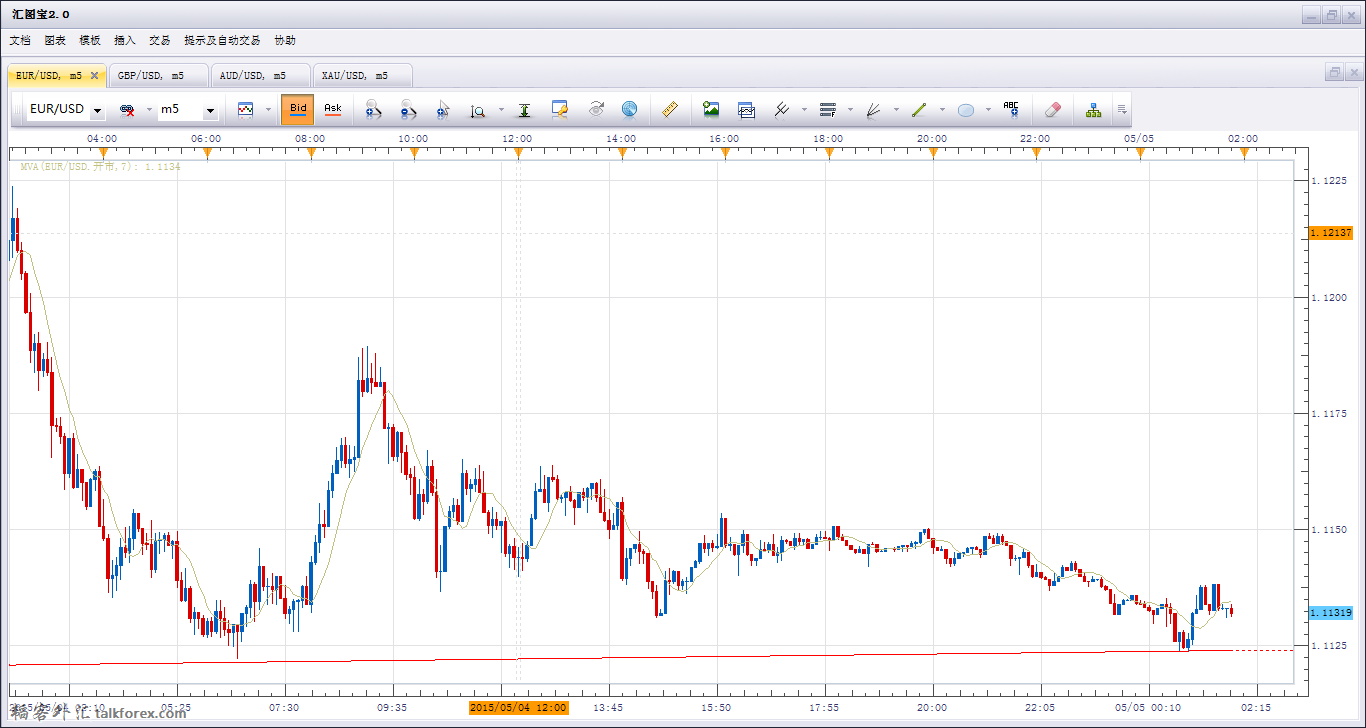
Task: Open the toolbar overflow options arrow
Action: [1122, 109]
